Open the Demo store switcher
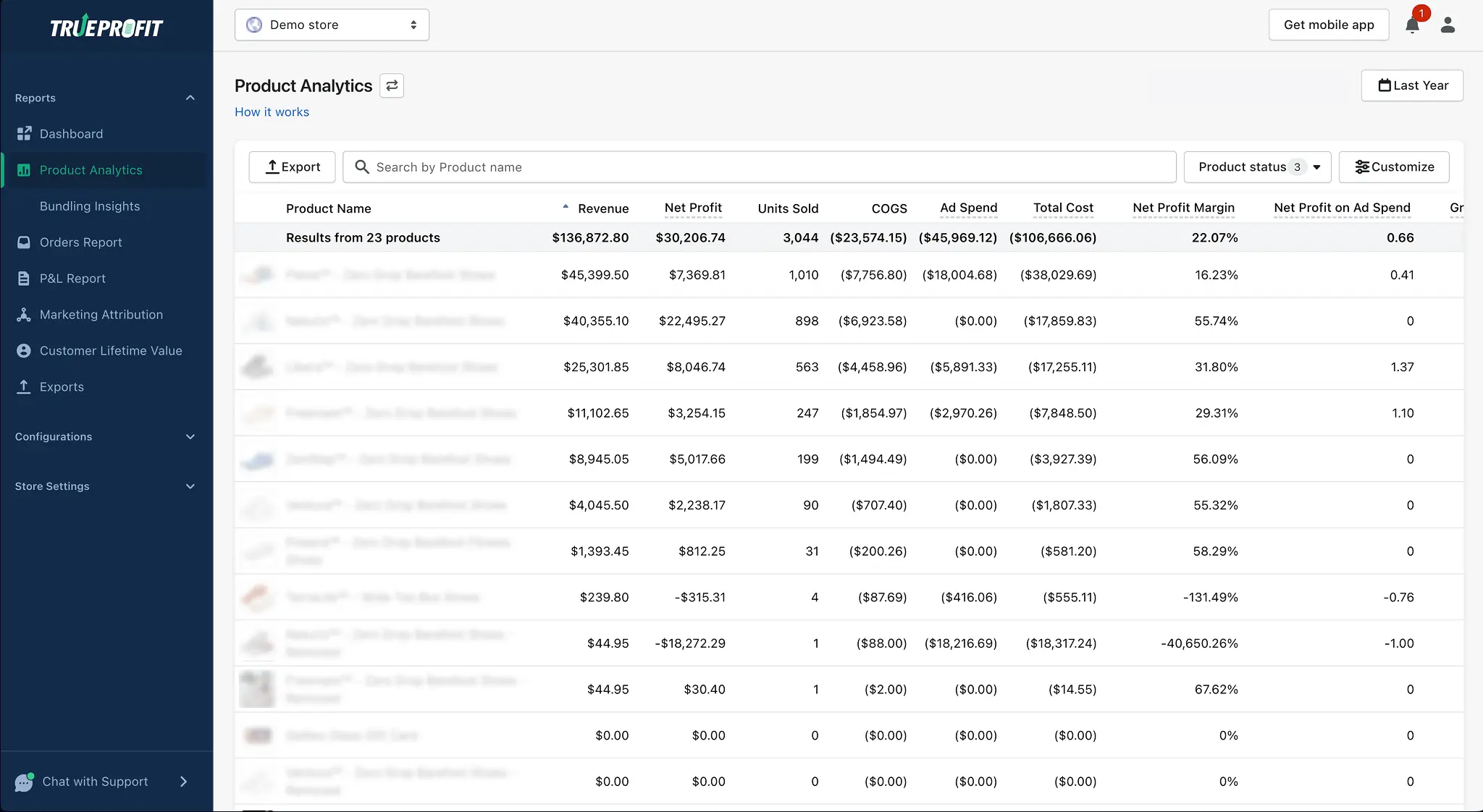 (x=332, y=24)
